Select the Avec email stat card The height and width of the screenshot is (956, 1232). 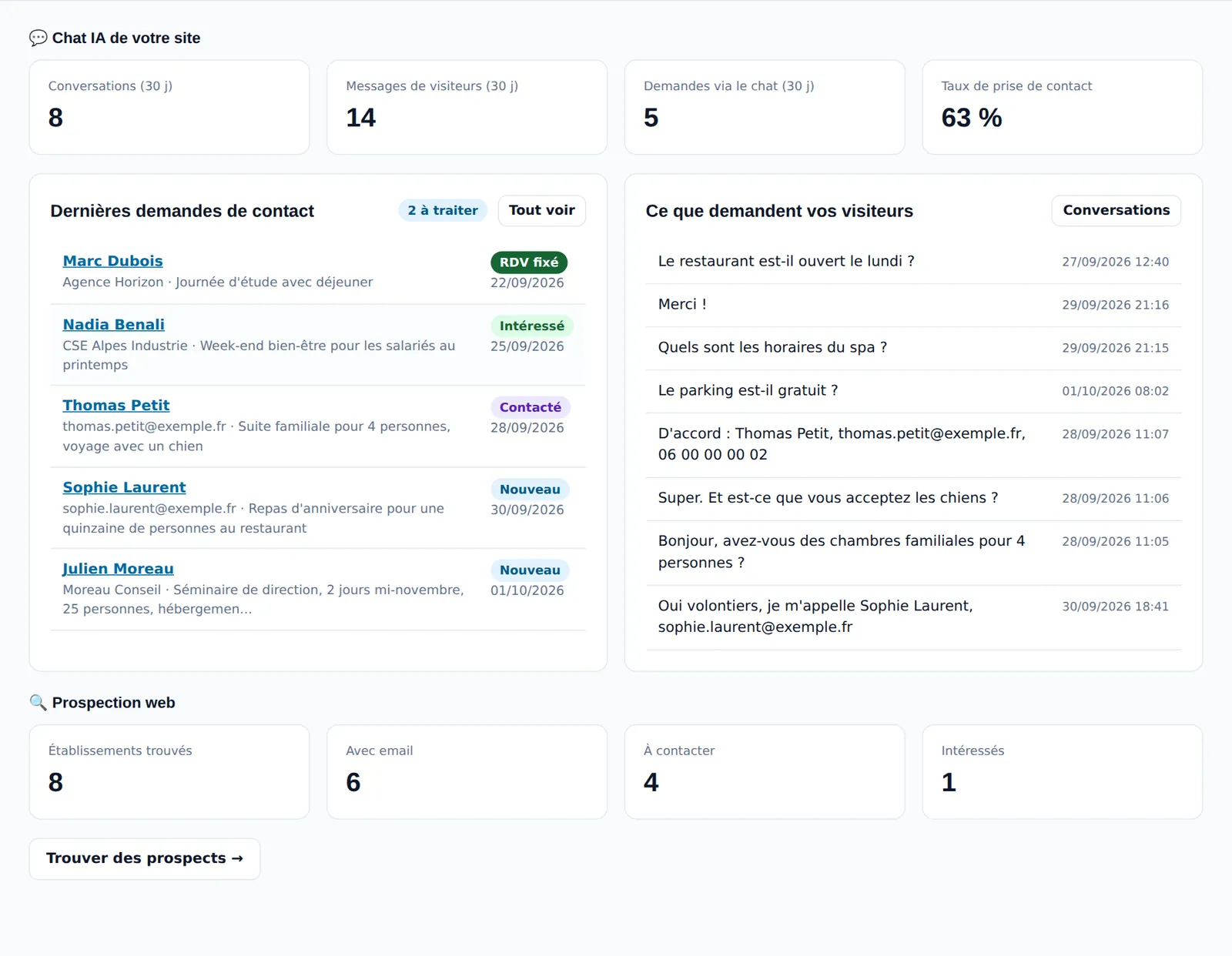pos(467,772)
